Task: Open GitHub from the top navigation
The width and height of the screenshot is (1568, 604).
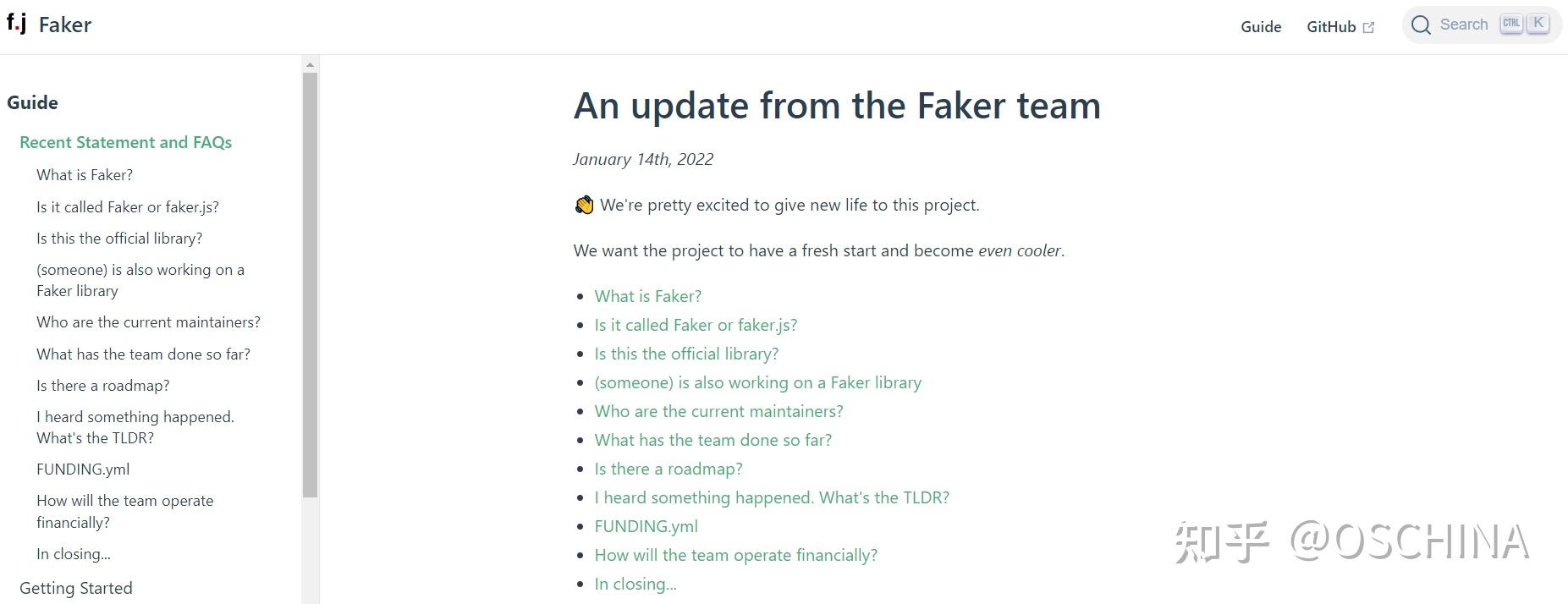Action: point(1334,26)
